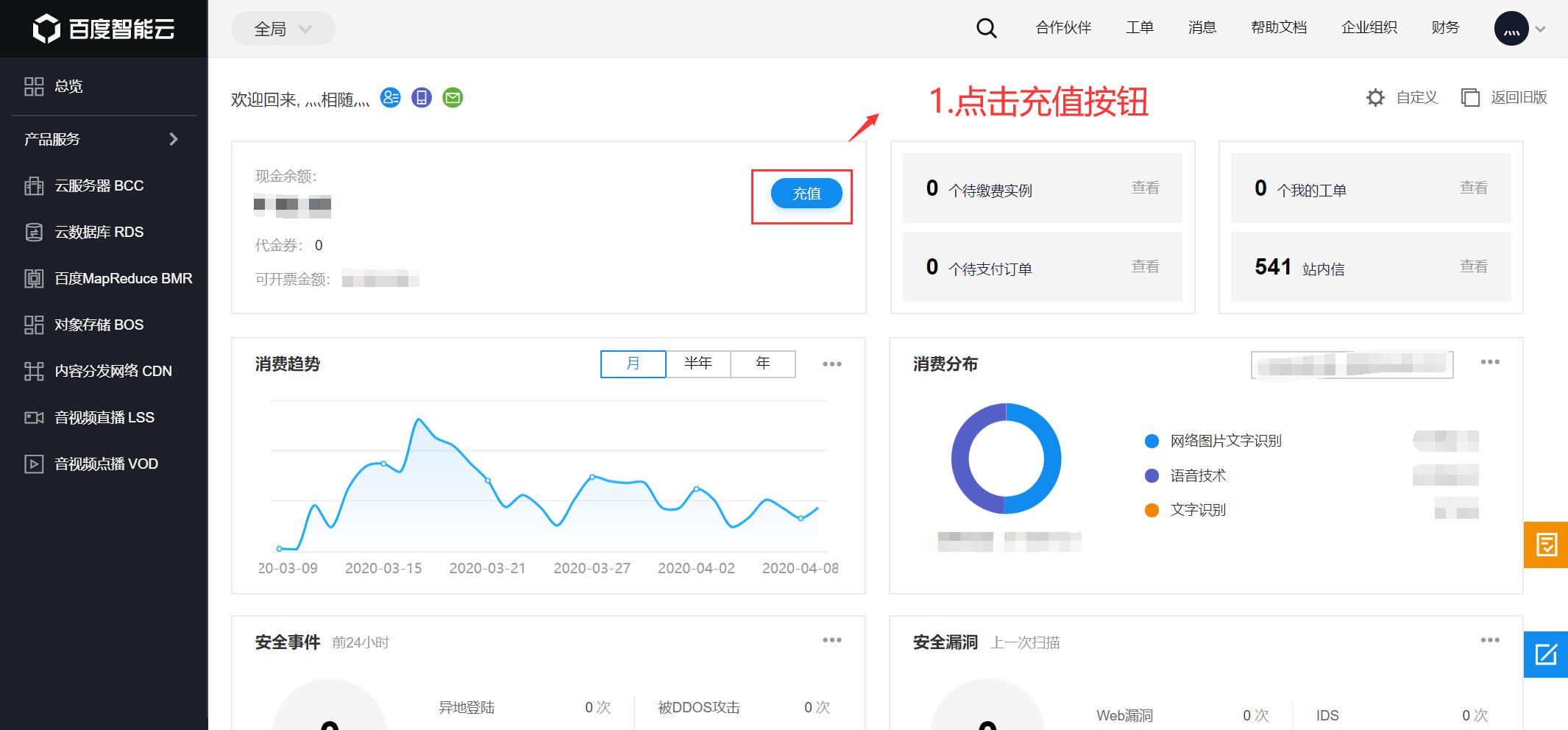Open 消费趋势 more options menu
The image size is (1568, 730).
[x=832, y=364]
